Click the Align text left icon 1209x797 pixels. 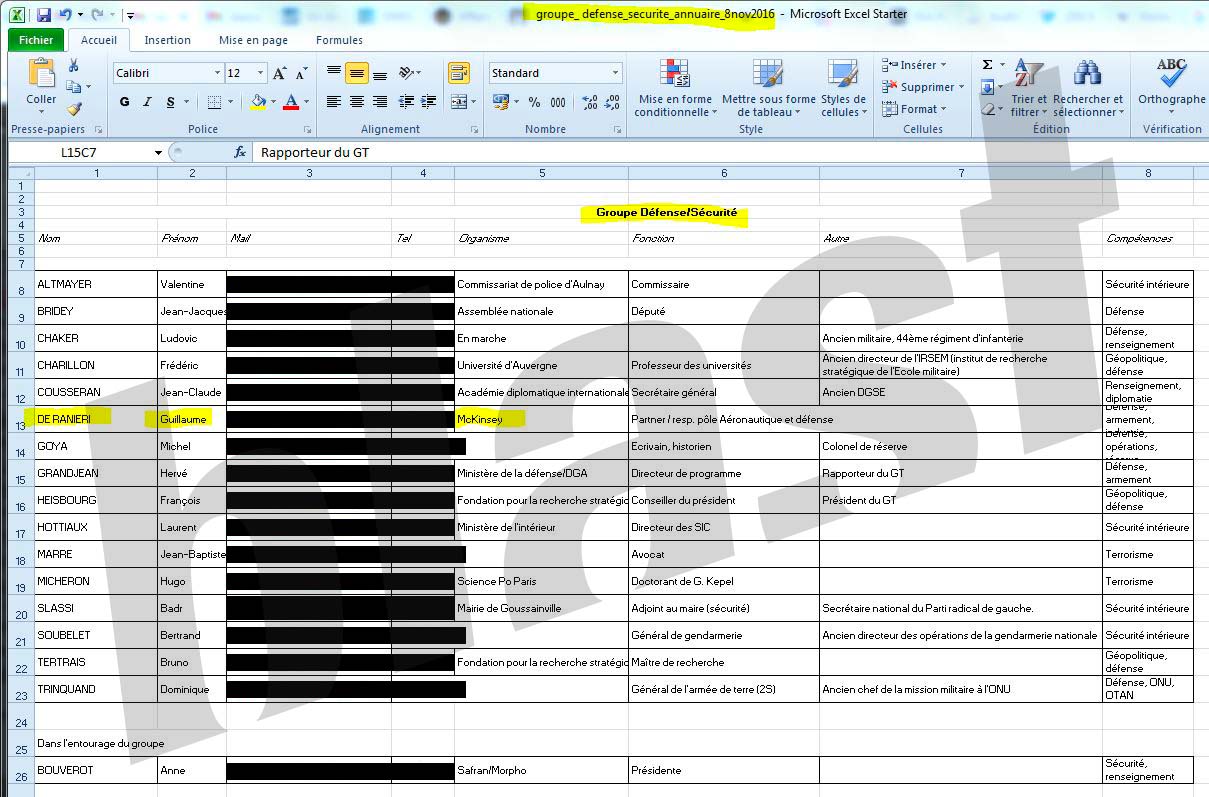click(334, 102)
